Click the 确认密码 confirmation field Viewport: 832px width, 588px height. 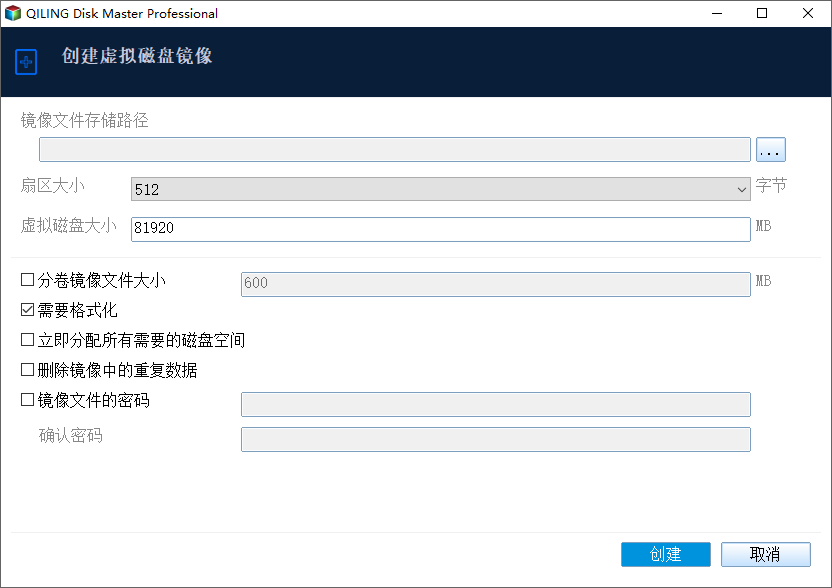[x=495, y=439]
